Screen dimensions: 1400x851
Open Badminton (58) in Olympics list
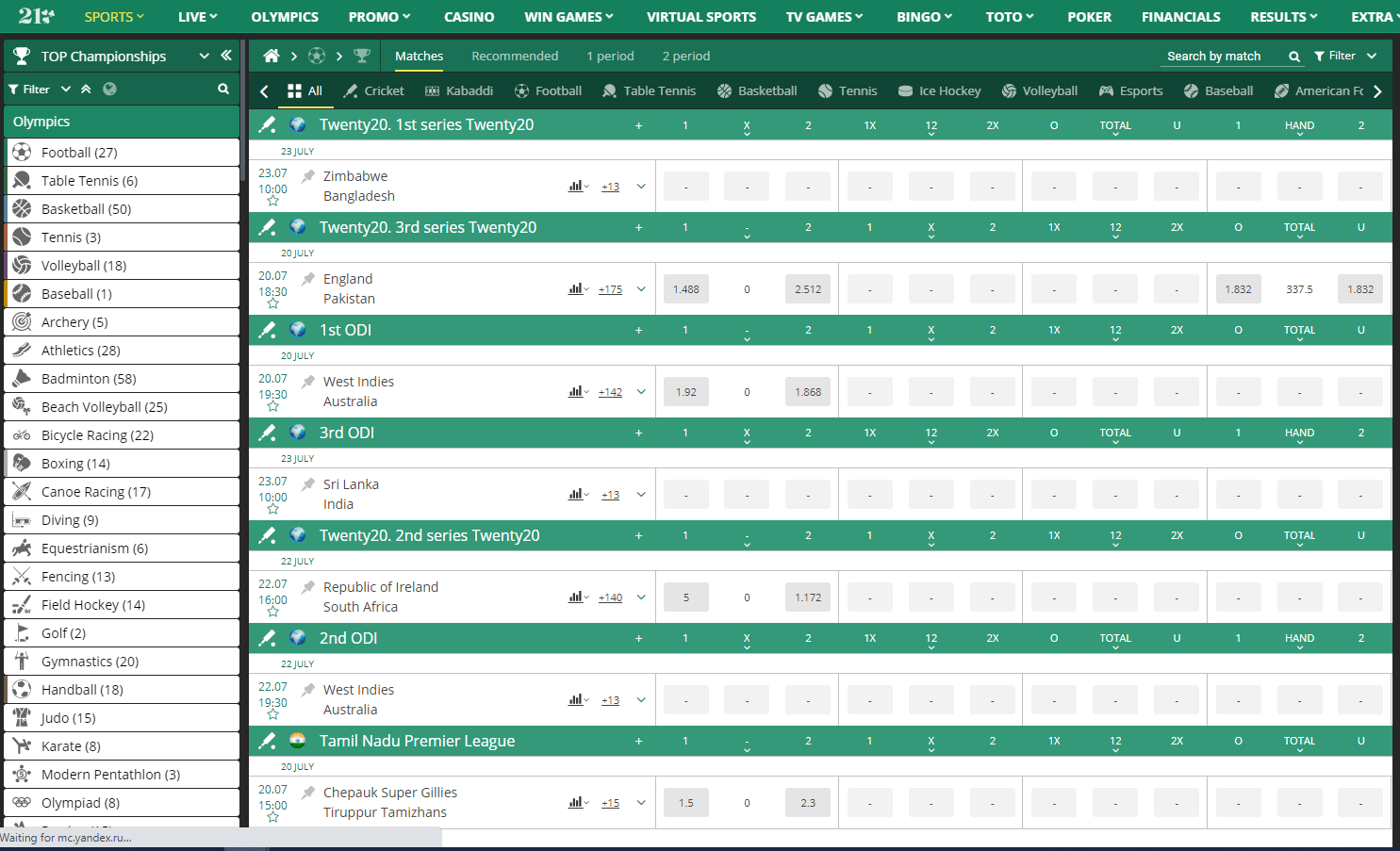[x=123, y=378]
